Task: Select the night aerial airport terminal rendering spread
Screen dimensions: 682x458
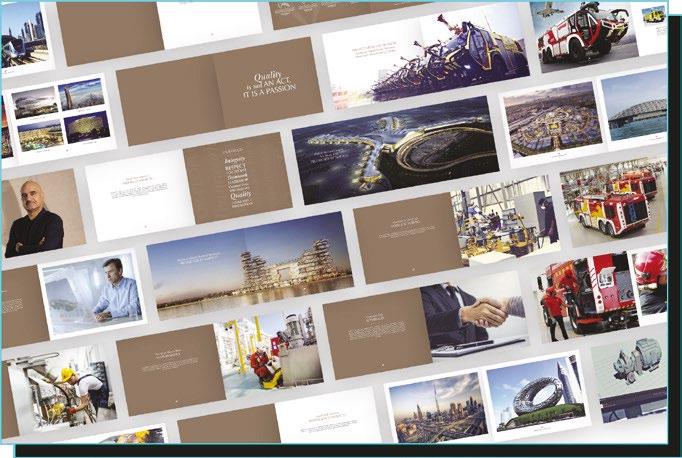Action: (x=395, y=150)
